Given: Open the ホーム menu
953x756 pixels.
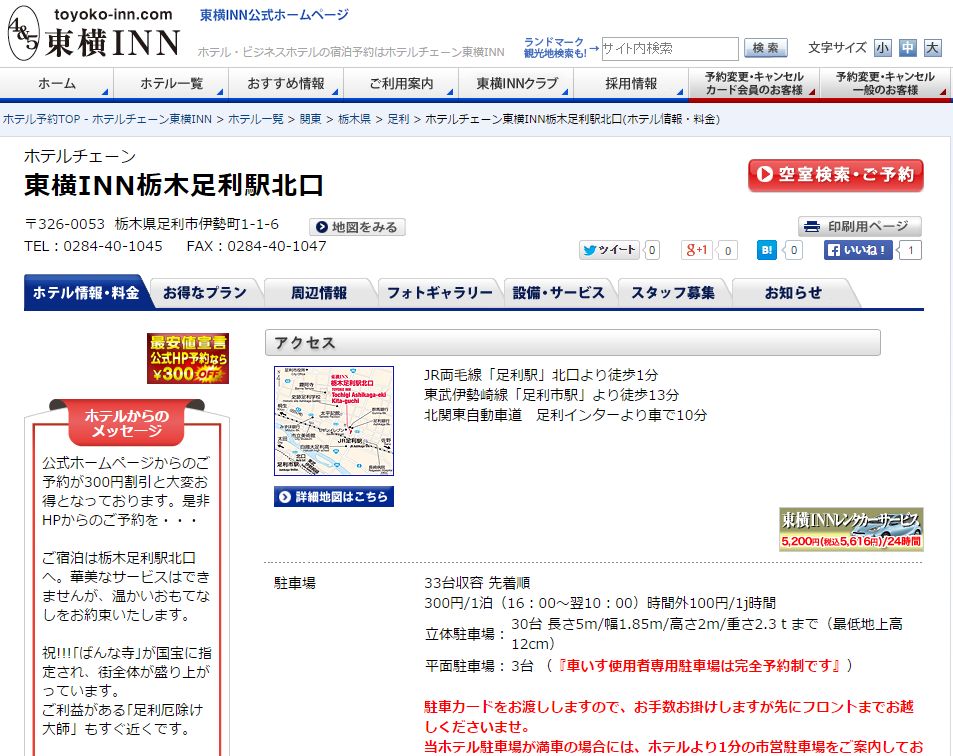Looking at the screenshot, I should tap(57, 83).
